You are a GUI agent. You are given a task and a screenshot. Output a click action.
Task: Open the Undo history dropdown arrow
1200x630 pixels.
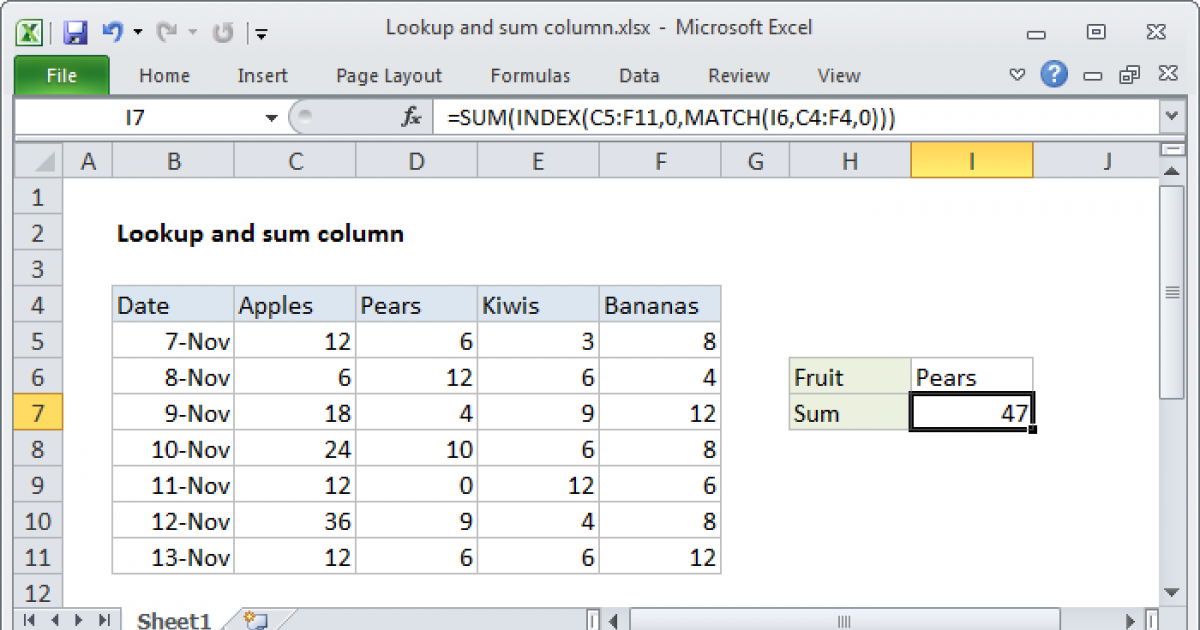(137, 33)
